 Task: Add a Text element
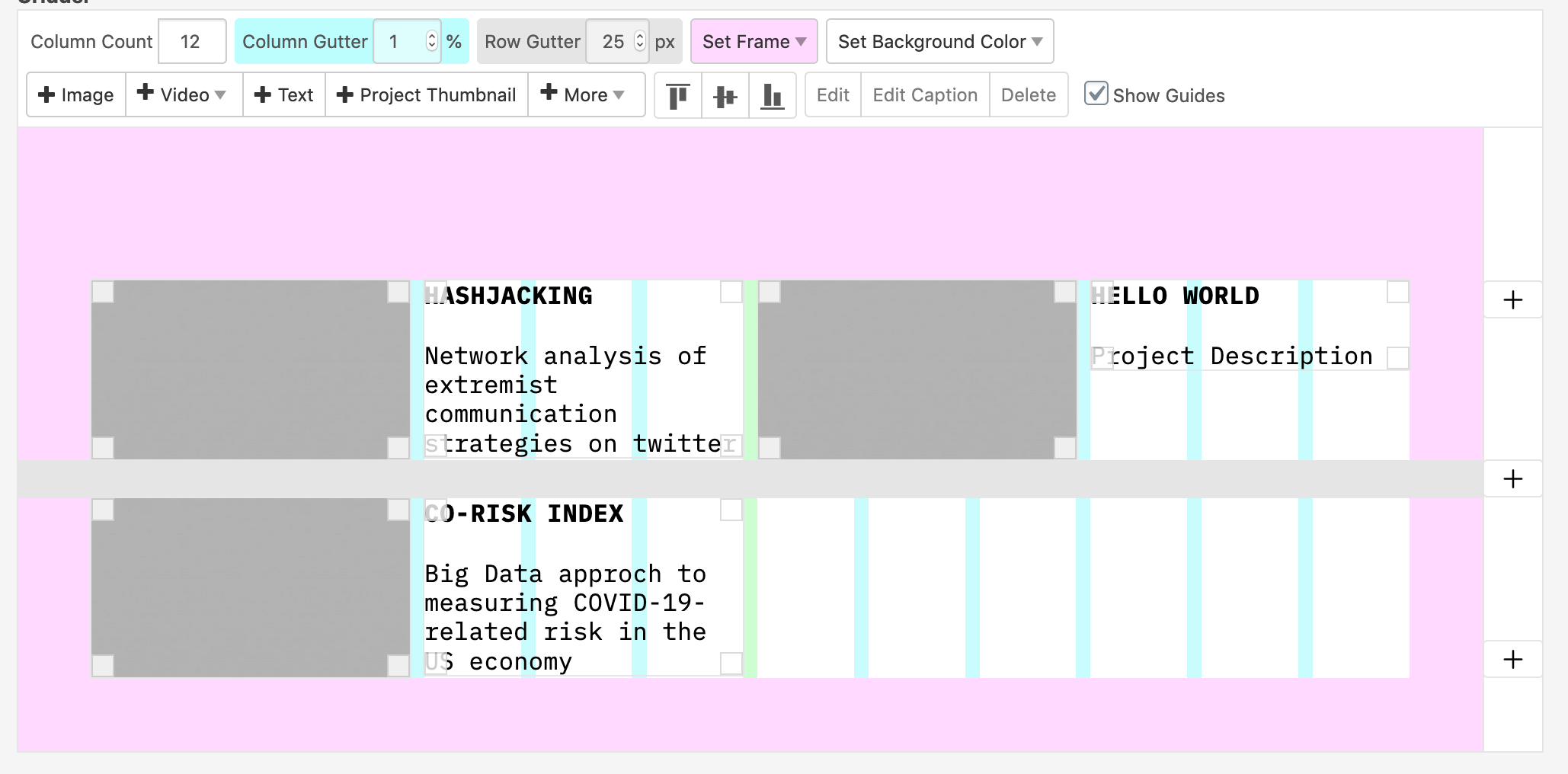tap(283, 95)
